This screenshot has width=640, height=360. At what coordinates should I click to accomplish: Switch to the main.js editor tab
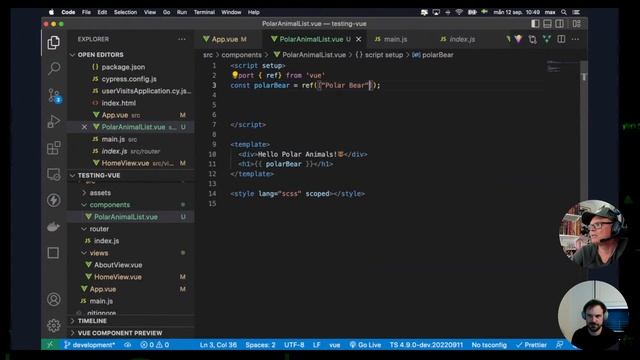395,39
